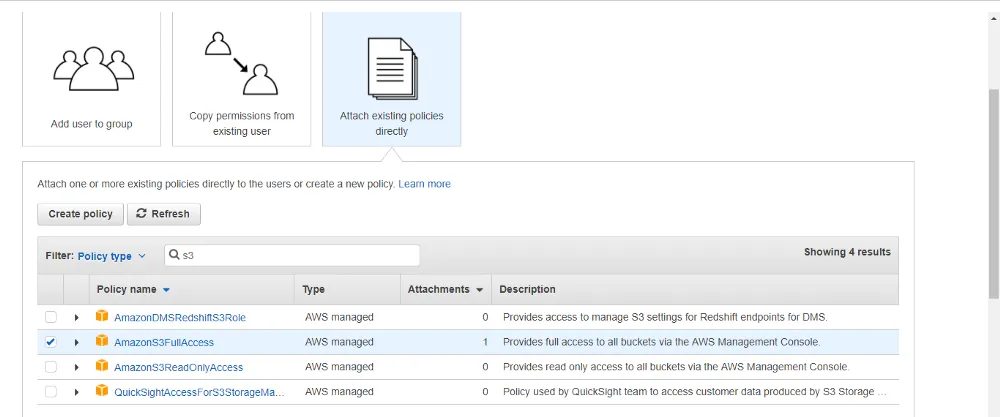Click the QuickSight policy description text
The image size is (1000, 417).
(695, 391)
